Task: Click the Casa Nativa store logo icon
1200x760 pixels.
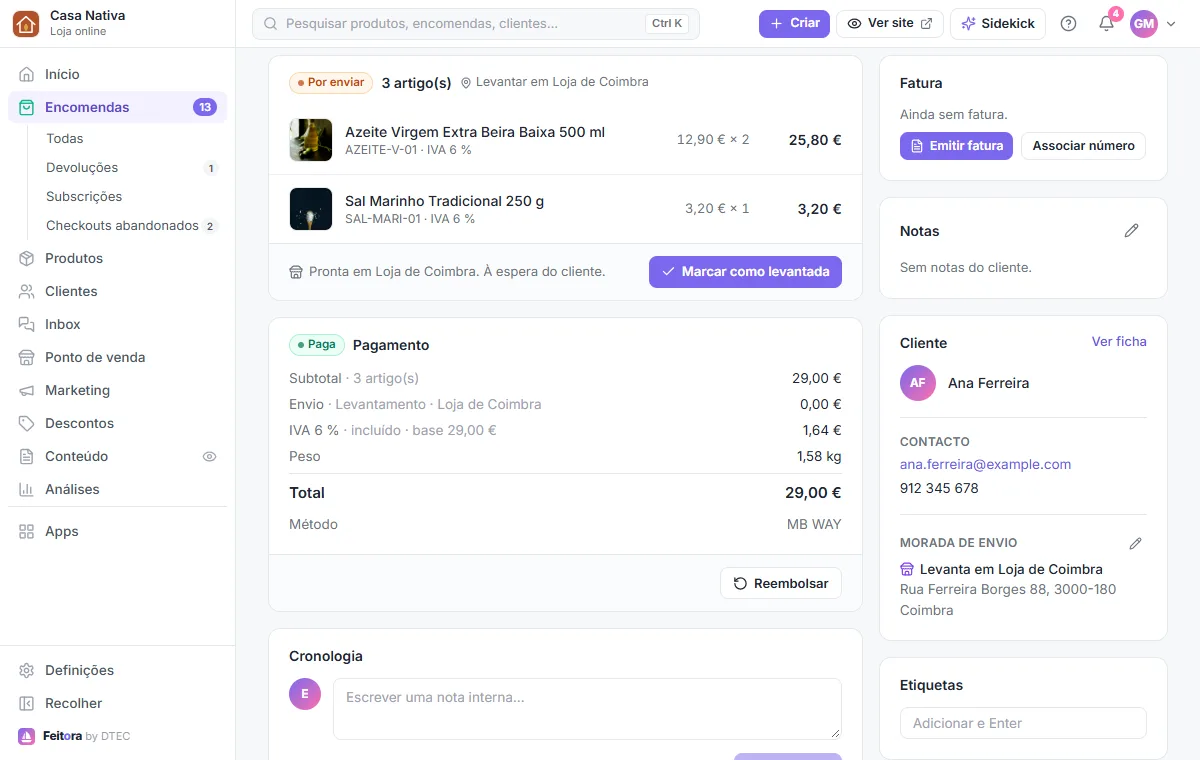Action: click(26, 23)
